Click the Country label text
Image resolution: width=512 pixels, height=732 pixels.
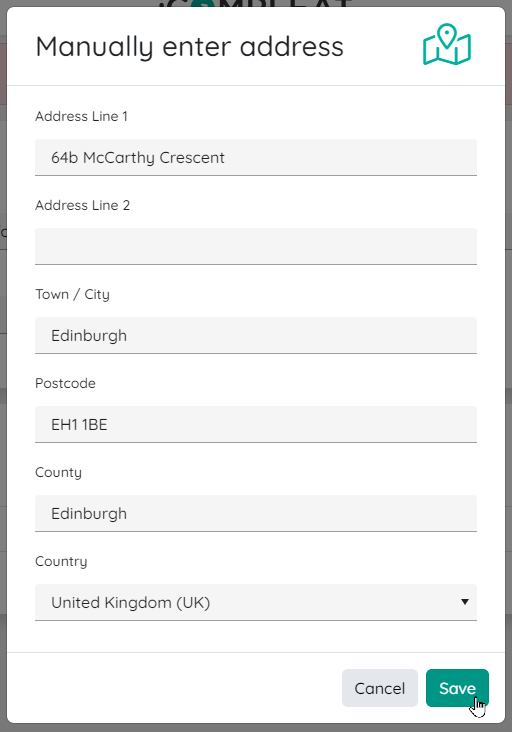click(x=61, y=562)
